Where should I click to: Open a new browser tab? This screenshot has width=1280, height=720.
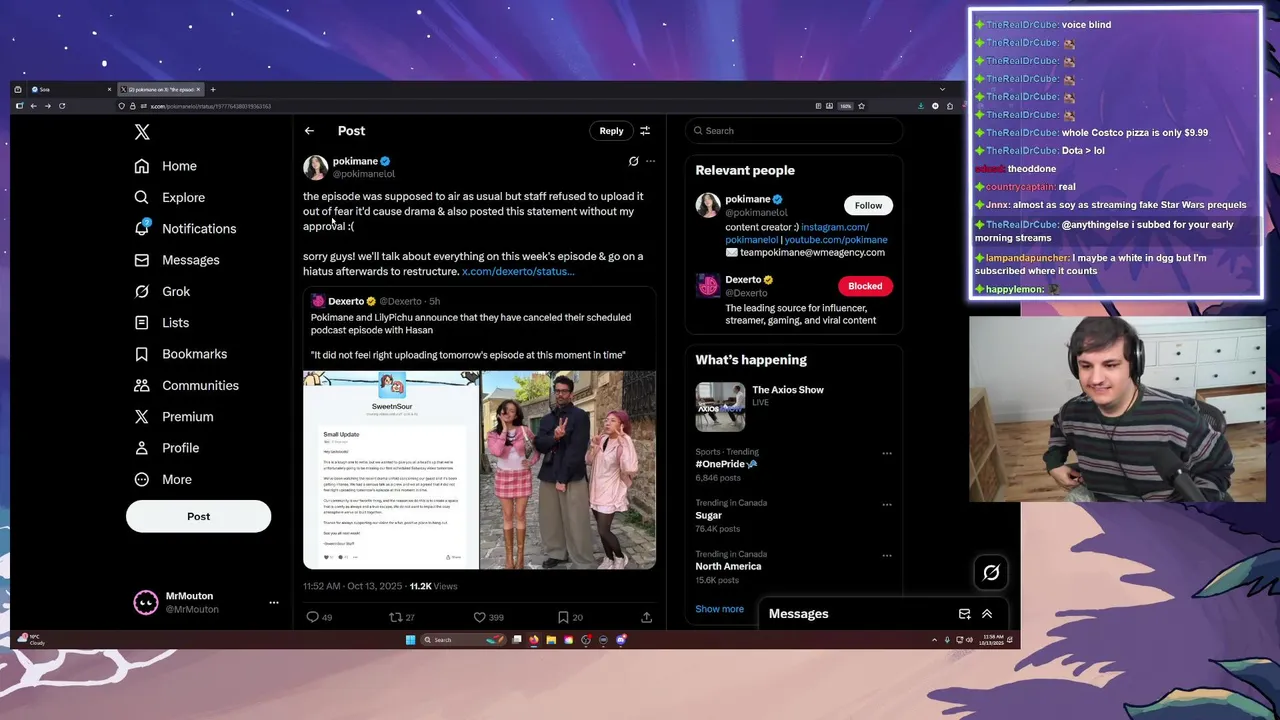click(x=212, y=90)
